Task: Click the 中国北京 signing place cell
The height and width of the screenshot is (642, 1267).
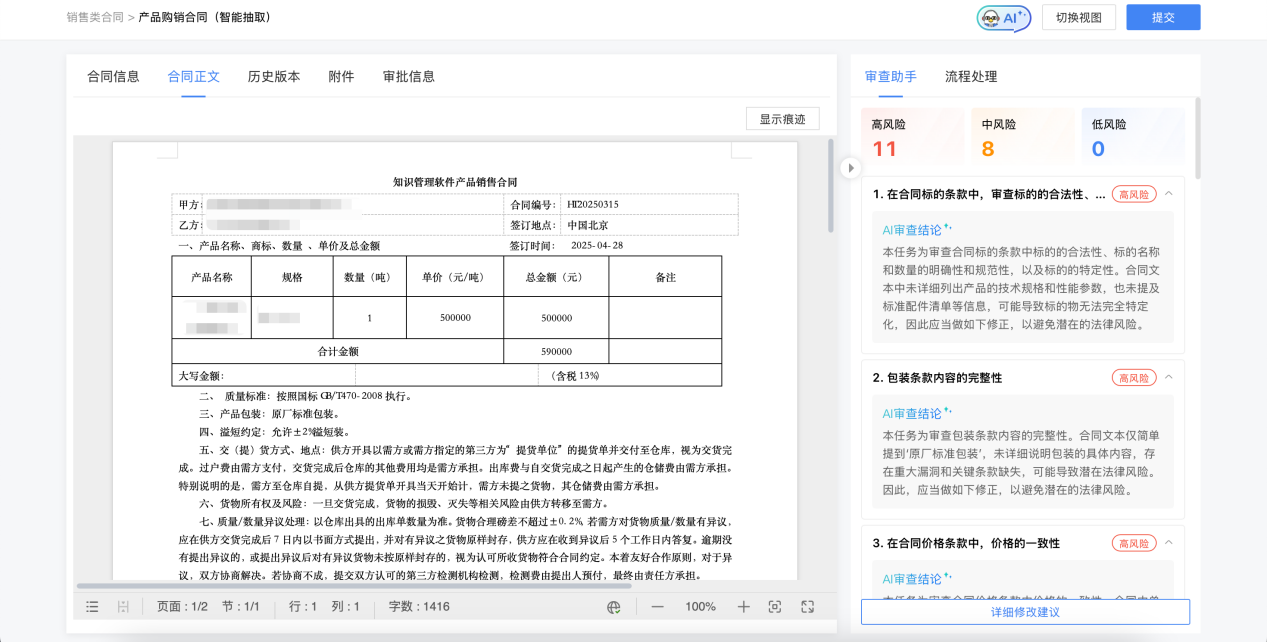Action: pos(587,225)
